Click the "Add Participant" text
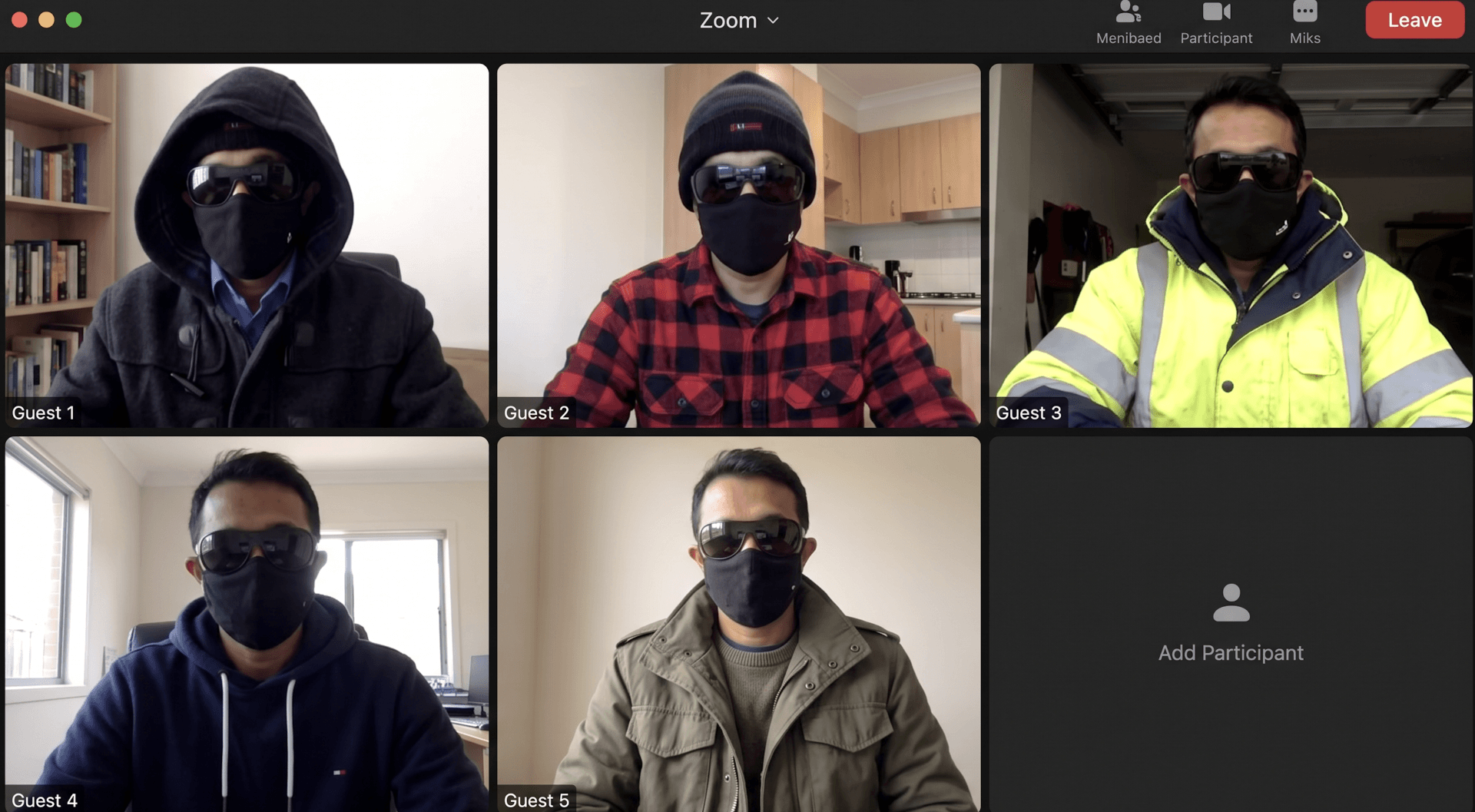 point(1231,653)
